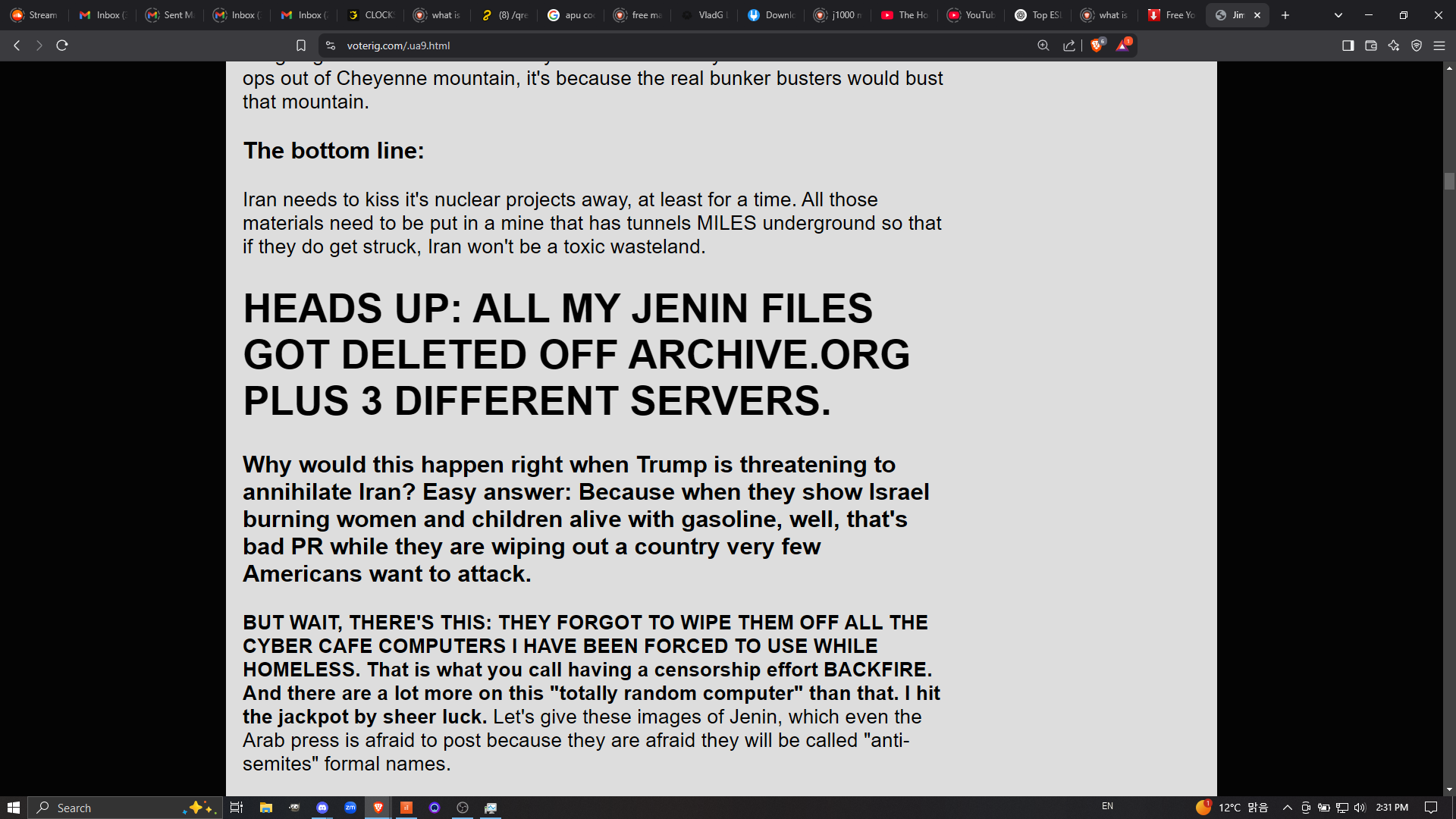Expand the tab search dropdown arrow
1456x819 pixels.
click(1338, 15)
